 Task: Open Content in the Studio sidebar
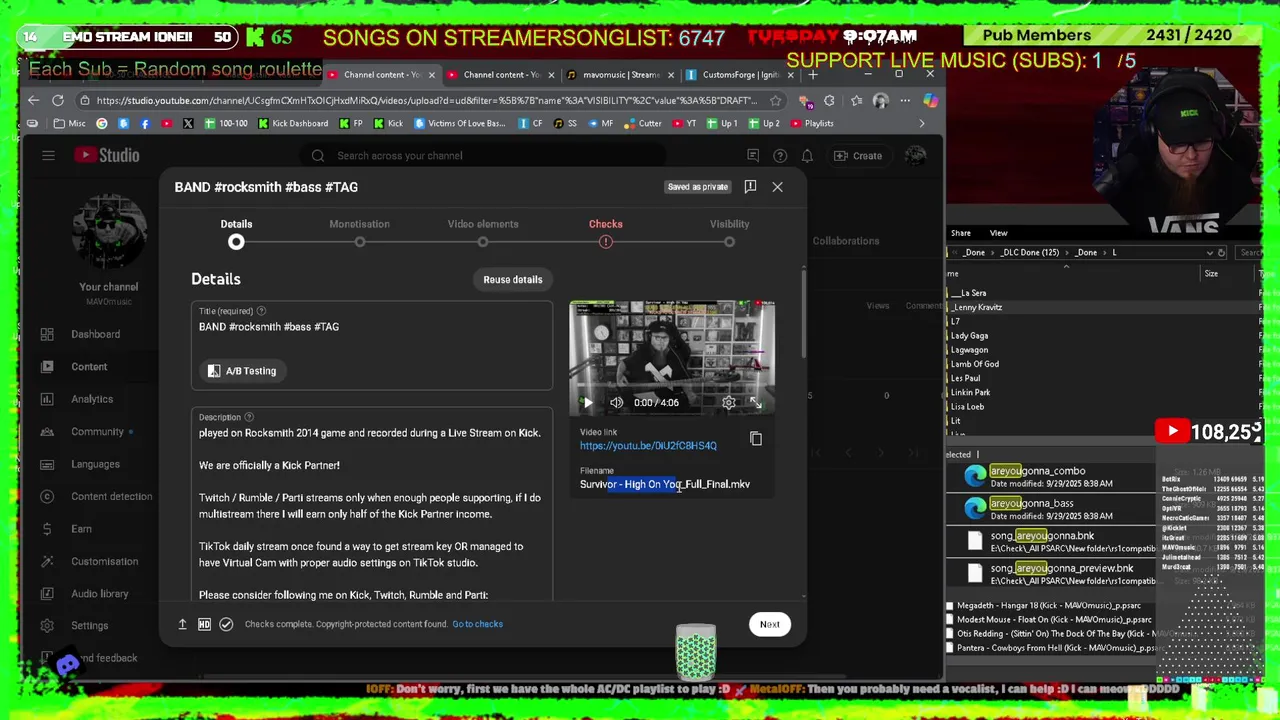(89, 366)
